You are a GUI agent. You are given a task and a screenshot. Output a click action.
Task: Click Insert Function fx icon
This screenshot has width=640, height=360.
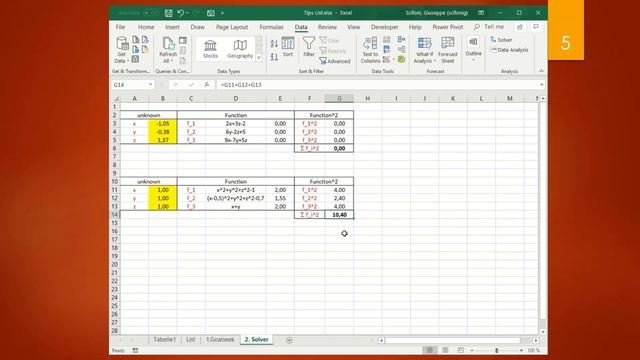207,84
